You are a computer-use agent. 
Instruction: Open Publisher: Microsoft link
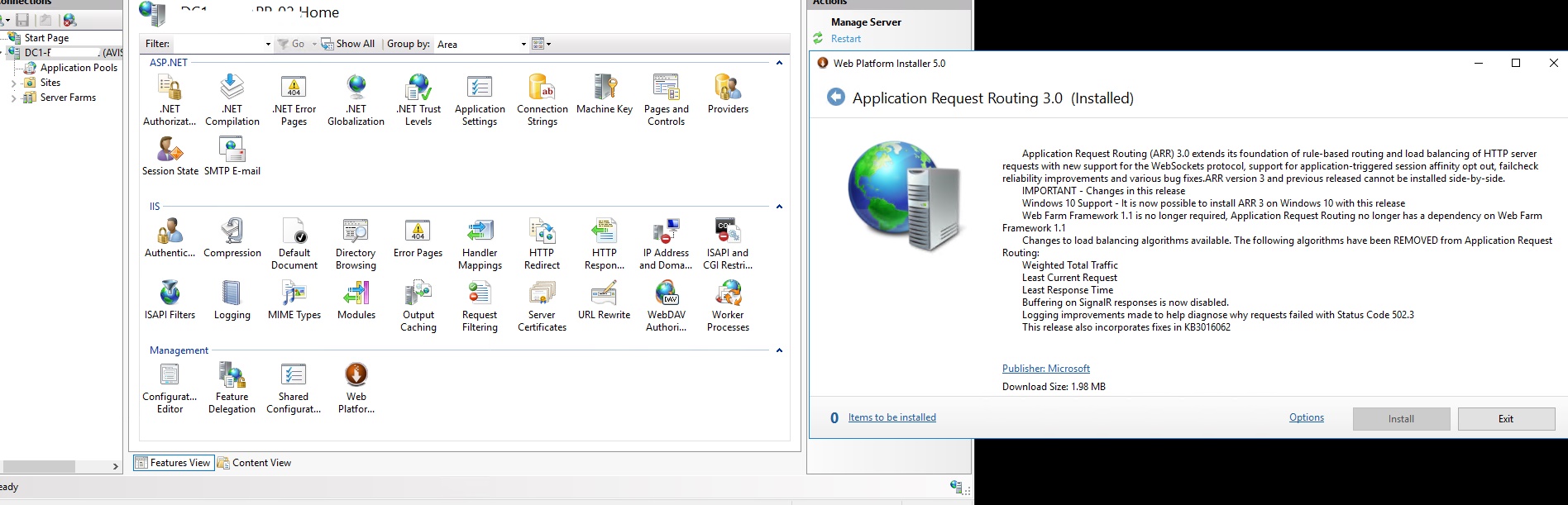point(1045,369)
